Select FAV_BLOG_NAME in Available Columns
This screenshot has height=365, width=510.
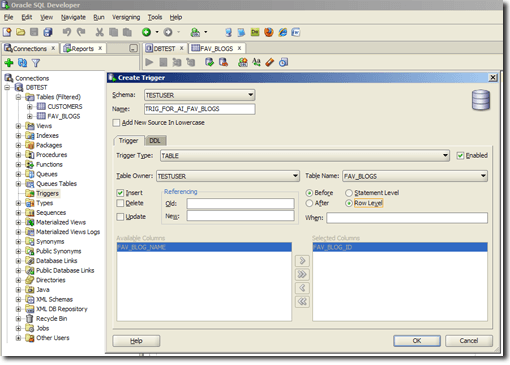click(204, 247)
